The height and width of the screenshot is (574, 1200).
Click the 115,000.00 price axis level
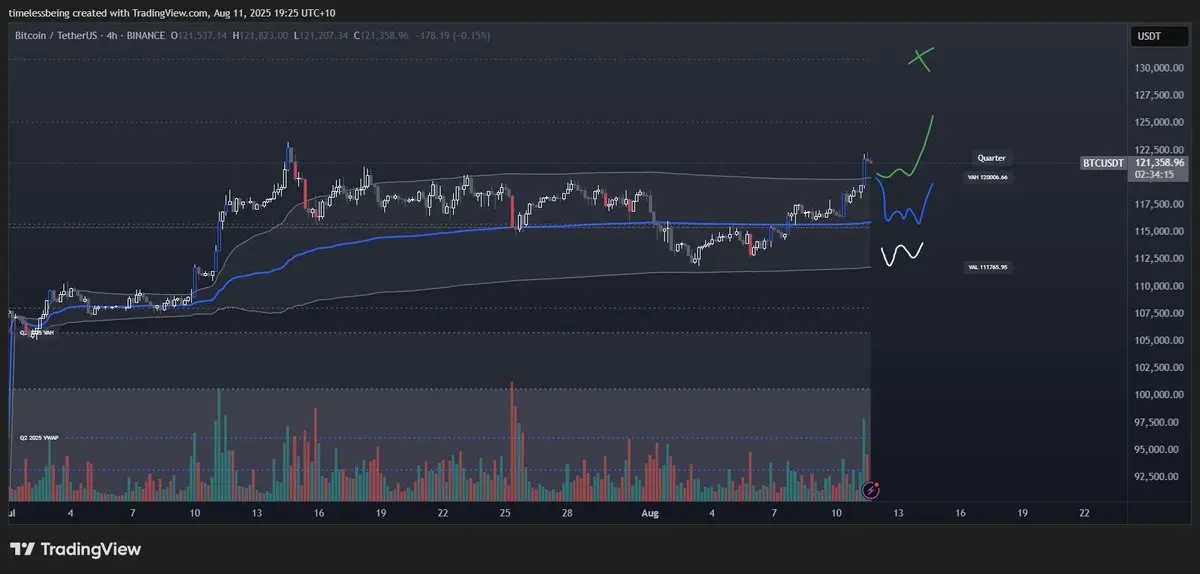pos(1159,231)
